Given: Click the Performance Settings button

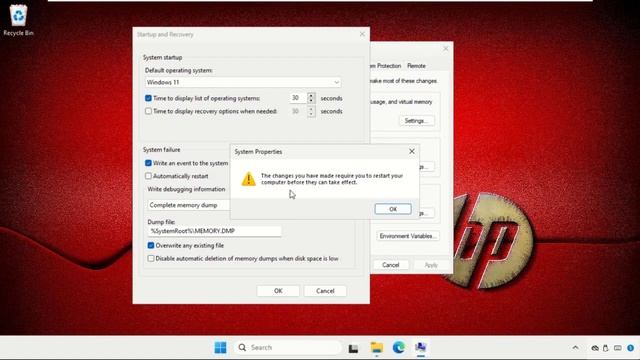Looking at the screenshot, I should (x=416, y=121).
